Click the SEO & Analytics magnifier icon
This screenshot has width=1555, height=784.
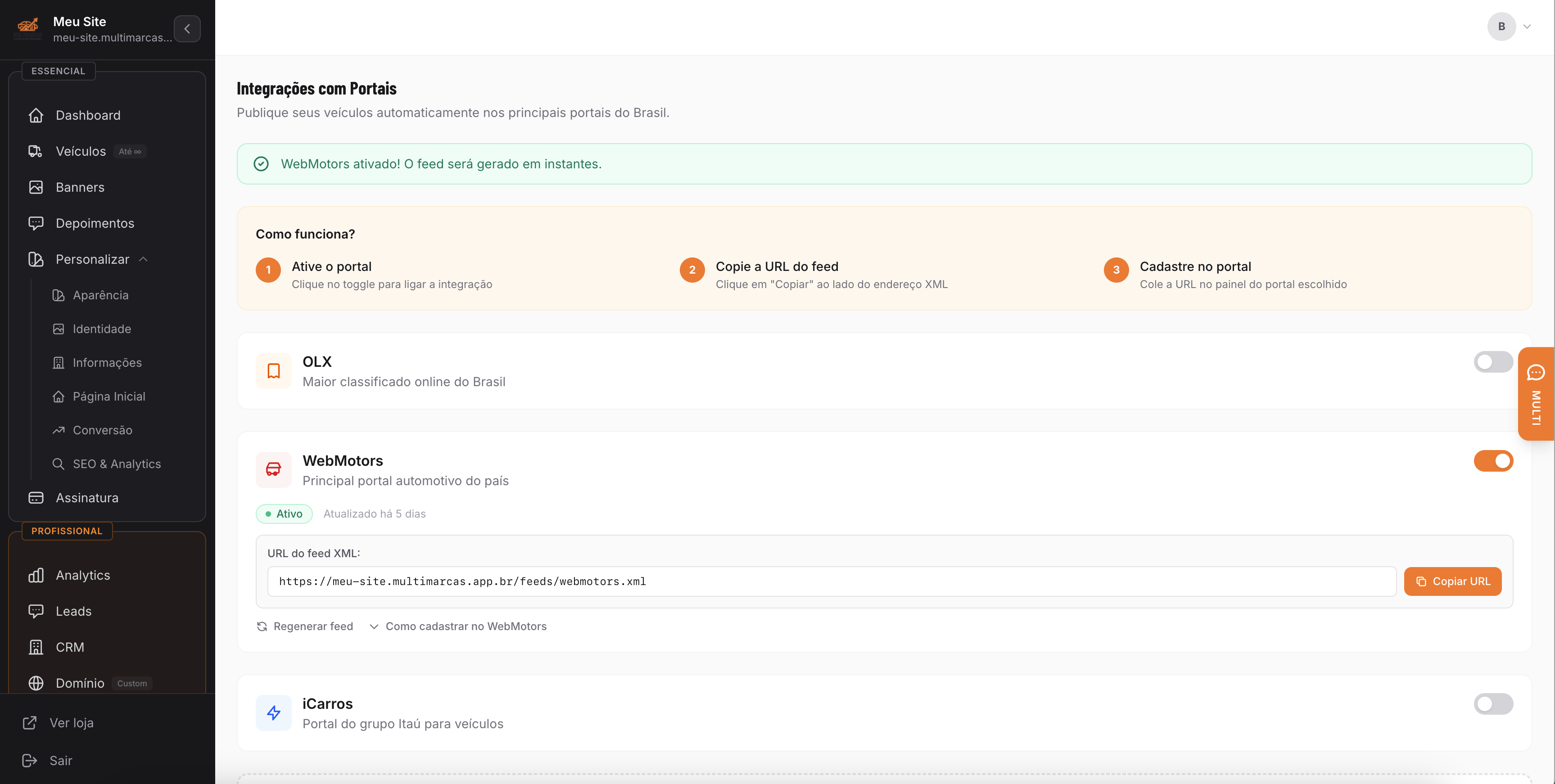(59, 464)
